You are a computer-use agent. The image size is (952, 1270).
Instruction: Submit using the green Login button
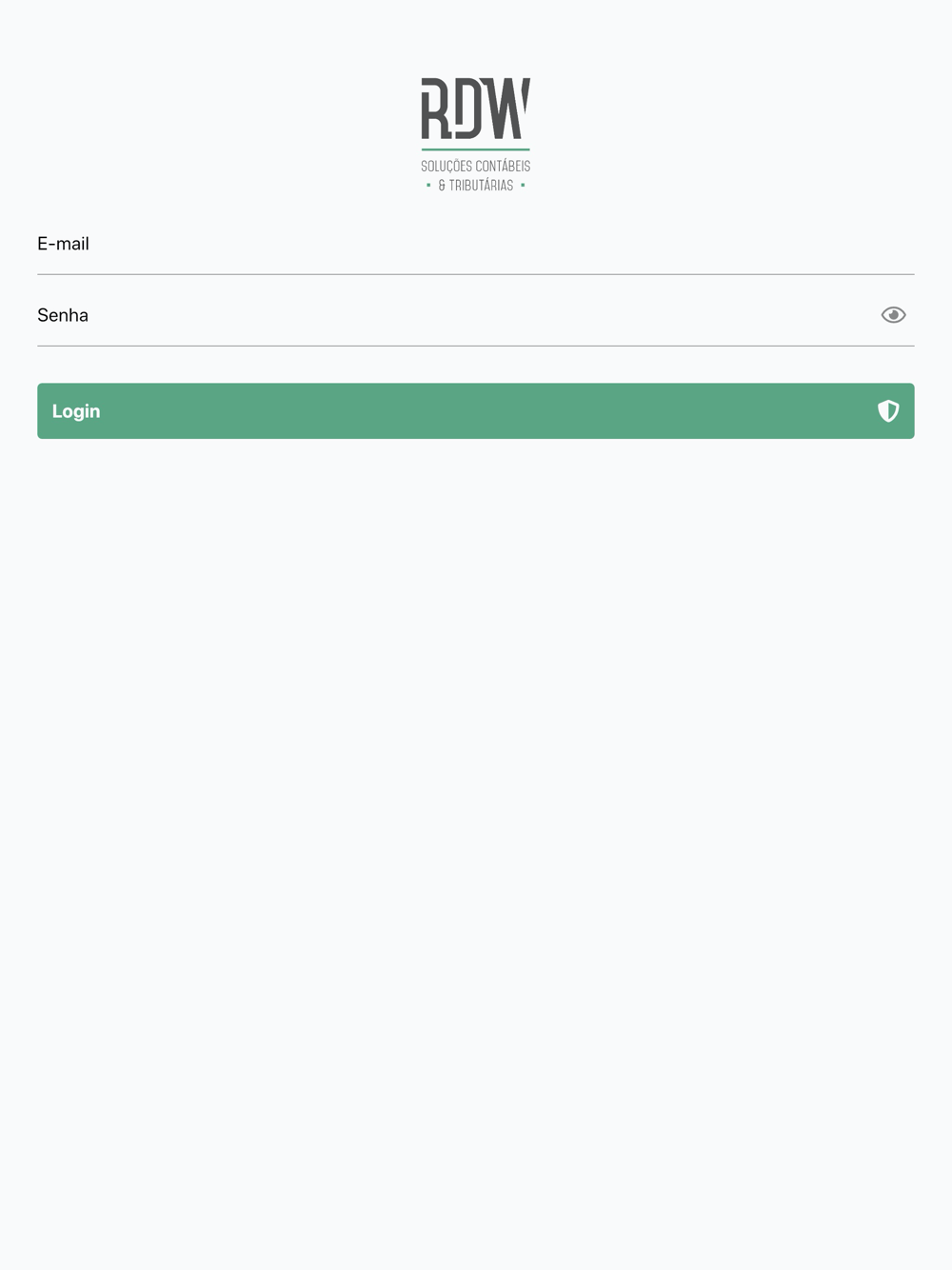coord(476,411)
